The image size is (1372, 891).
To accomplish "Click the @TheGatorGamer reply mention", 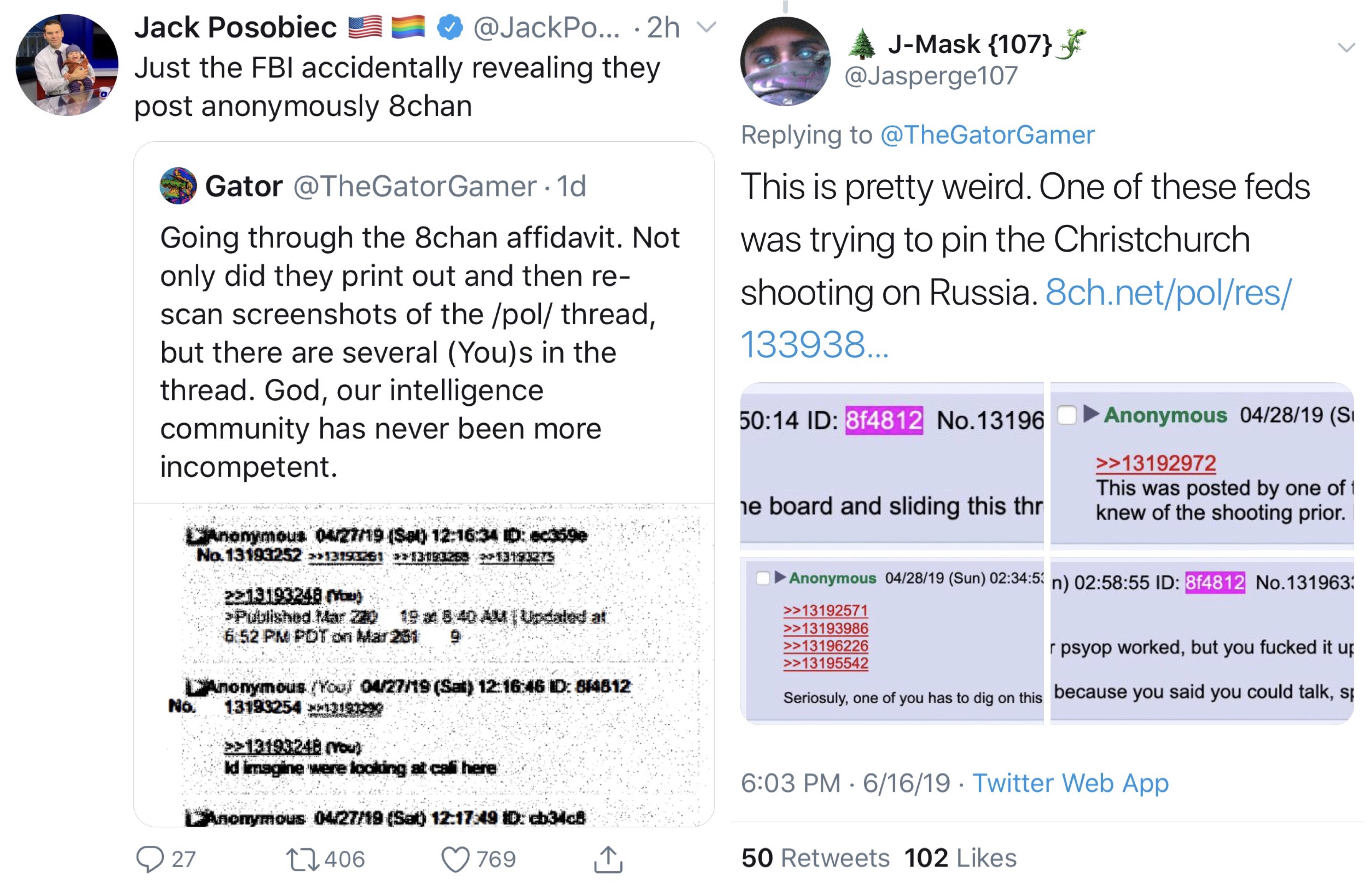I will click(x=987, y=135).
